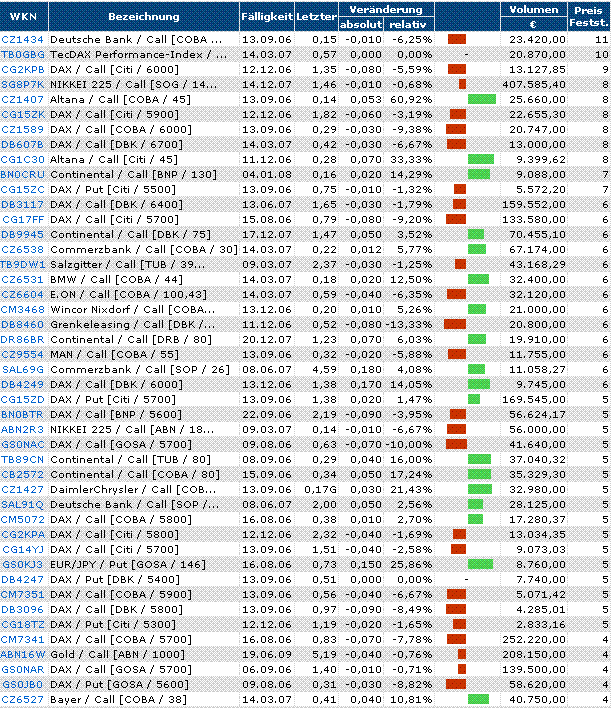
Task: View the DB4247 WKN link
Action: click(x=23, y=579)
